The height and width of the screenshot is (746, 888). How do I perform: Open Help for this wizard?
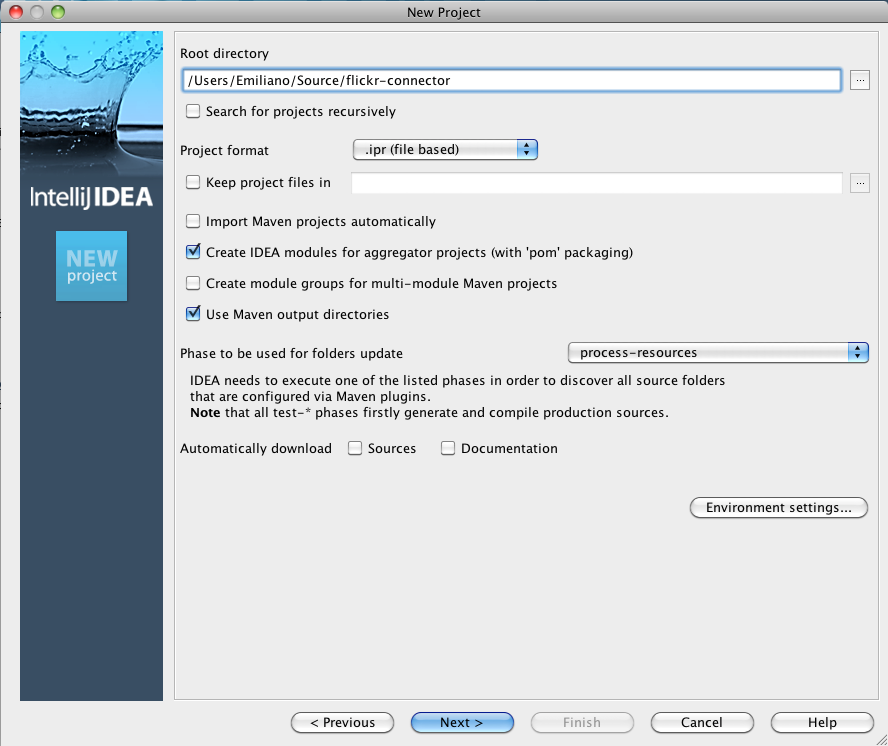[x=822, y=723]
